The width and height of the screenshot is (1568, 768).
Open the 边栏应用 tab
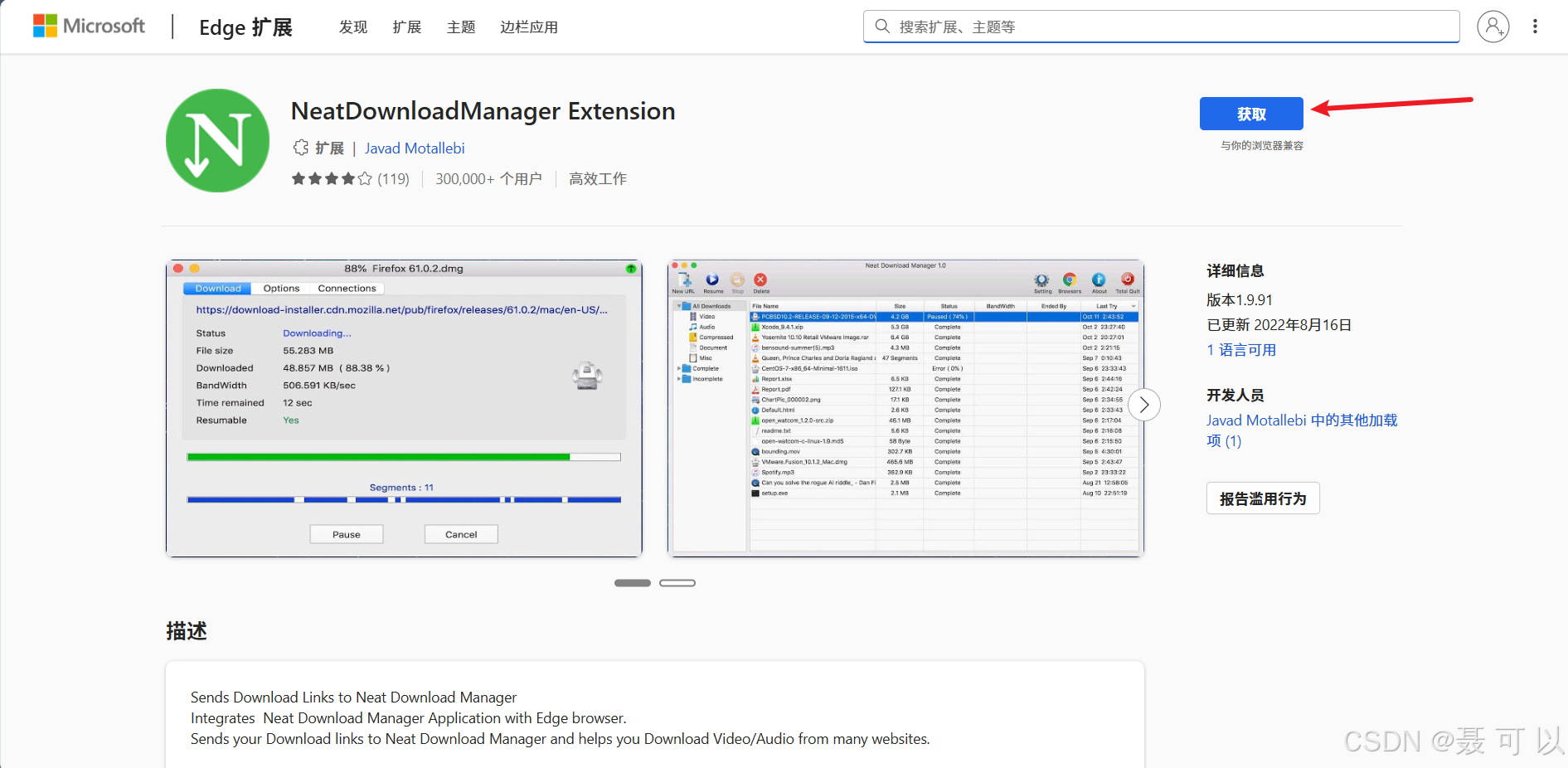(529, 27)
